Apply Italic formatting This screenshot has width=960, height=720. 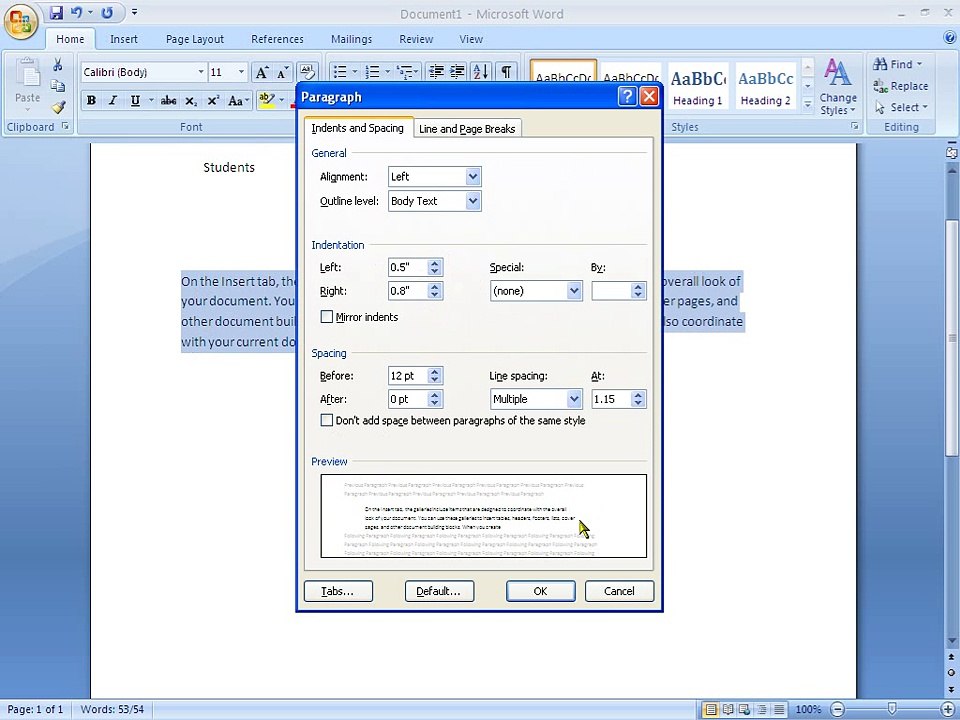(113, 100)
